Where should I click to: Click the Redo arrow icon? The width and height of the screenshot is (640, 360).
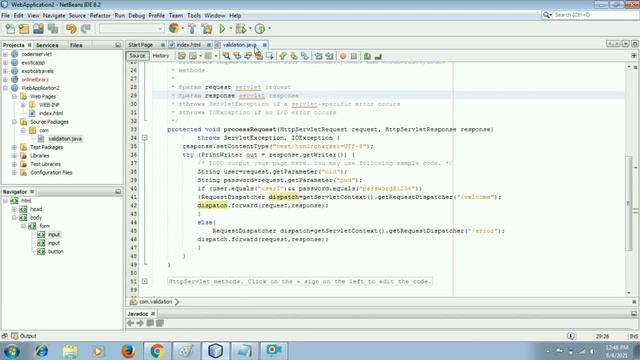coord(86,29)
